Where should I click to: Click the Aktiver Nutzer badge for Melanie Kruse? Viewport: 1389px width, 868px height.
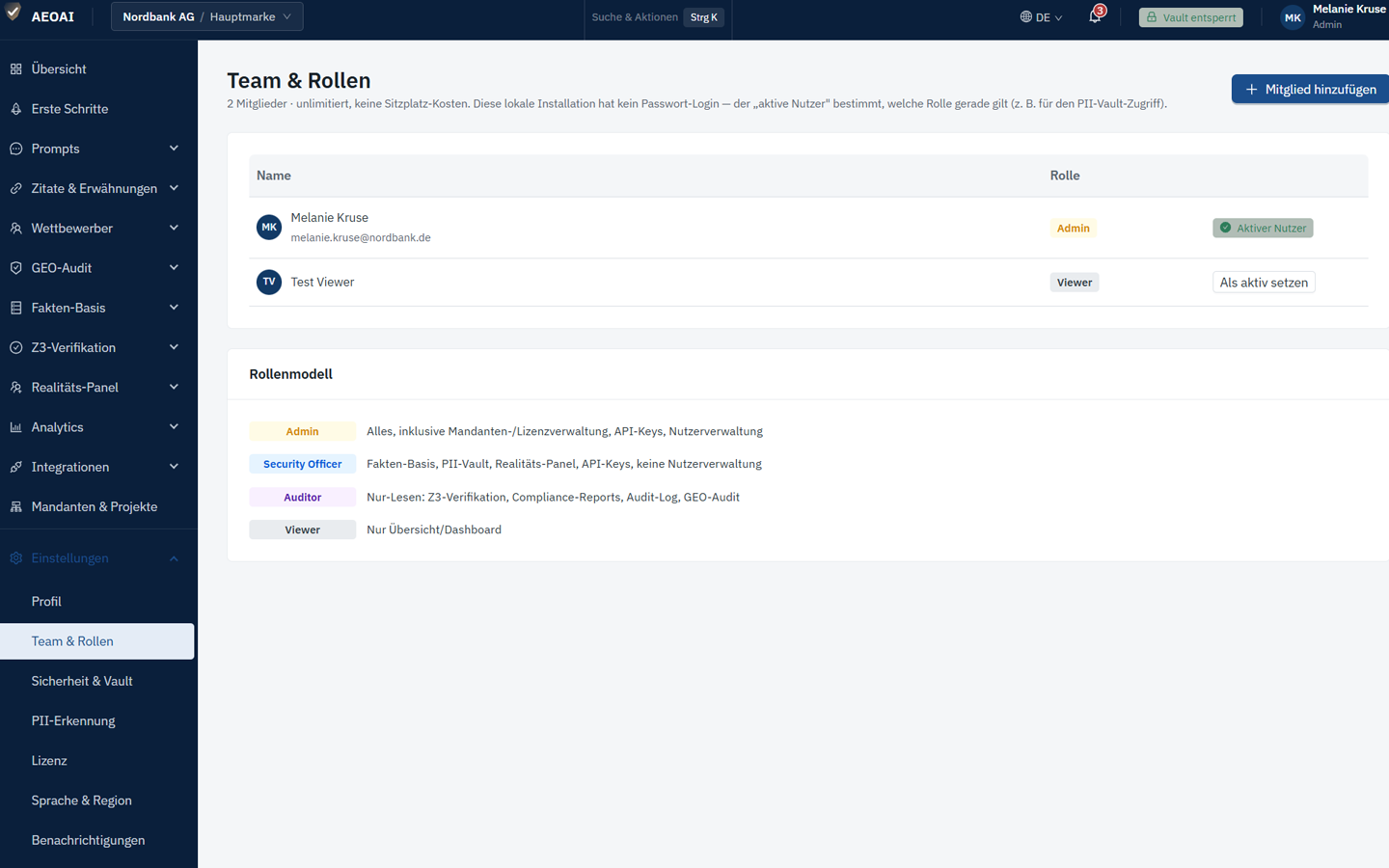pos(1263,228)
